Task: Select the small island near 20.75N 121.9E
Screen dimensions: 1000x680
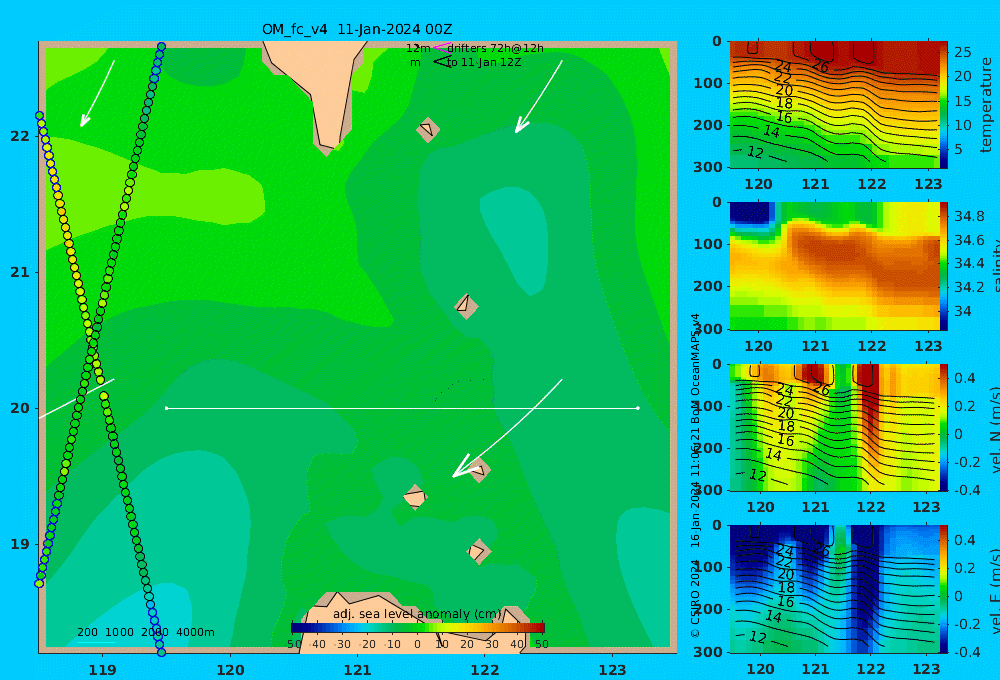Action: point(466,306)
